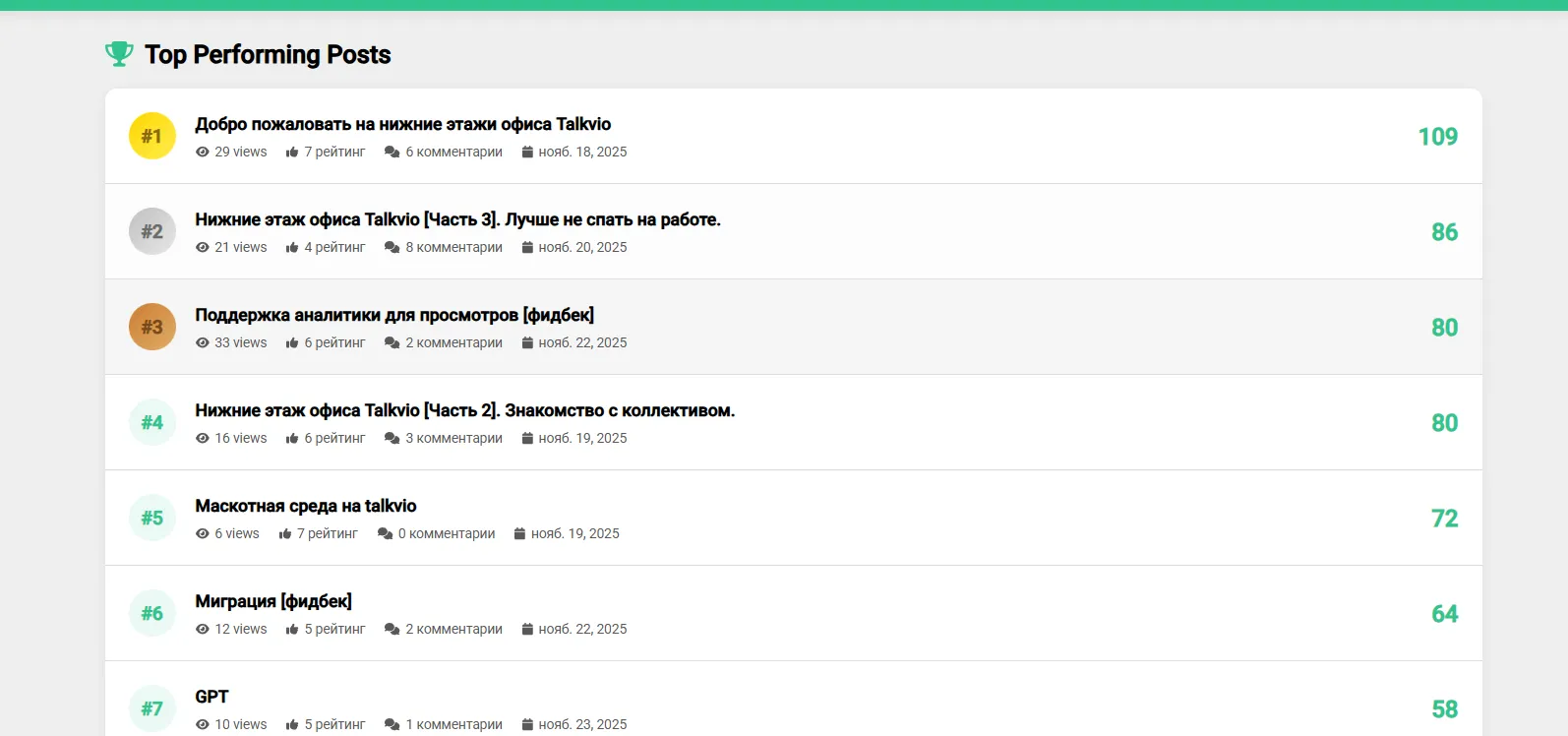
Task: Click the score 64 for Миграция post
Action: 1445,613
